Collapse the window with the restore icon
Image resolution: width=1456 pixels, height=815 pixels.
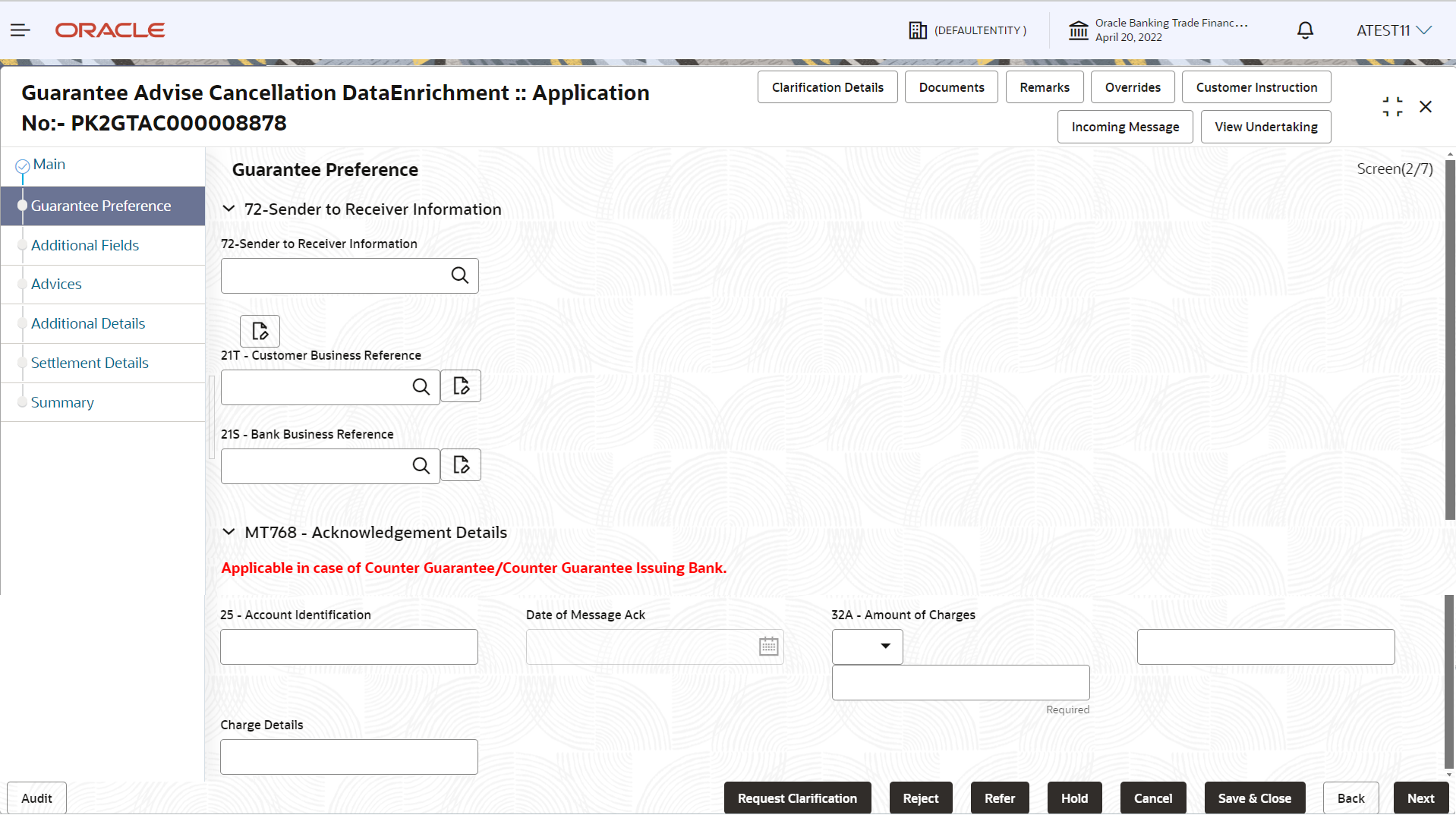tap(1392, 107)
